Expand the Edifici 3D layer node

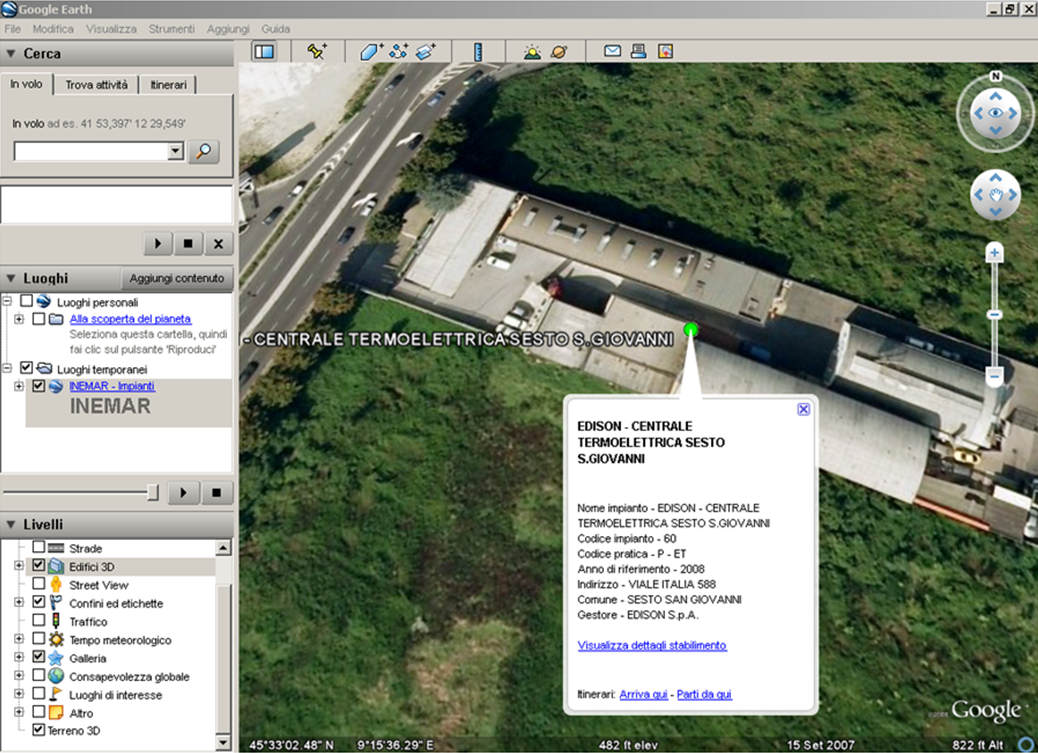click(x=19, y=566)
